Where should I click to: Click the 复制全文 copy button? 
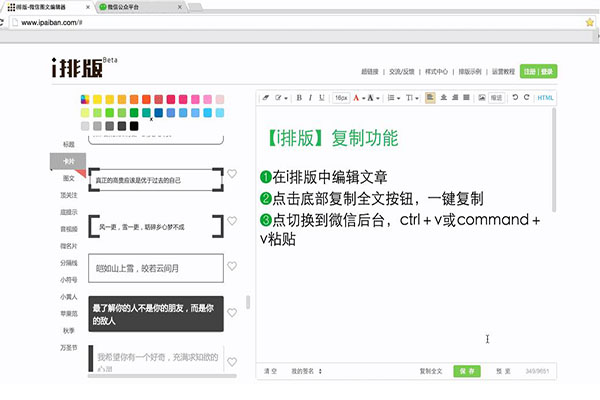click(431, 371)
